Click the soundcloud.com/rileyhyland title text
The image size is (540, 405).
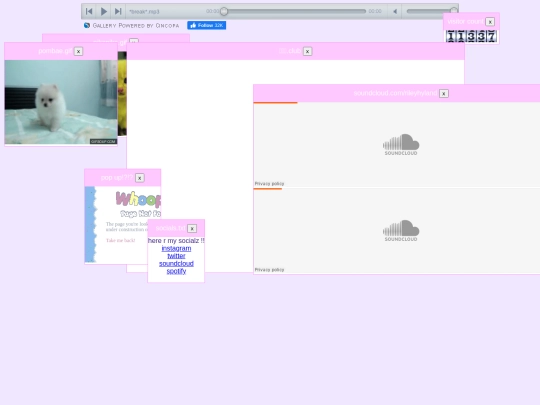pyautogui.click(x=395, y=93)
